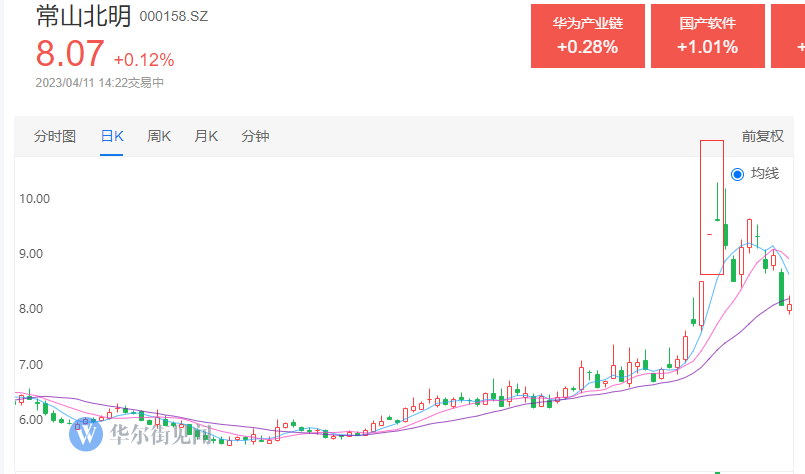Select the 日K daily candlestick tab
The height and width of the screenshot is (474, 805).
pos(112,136)
